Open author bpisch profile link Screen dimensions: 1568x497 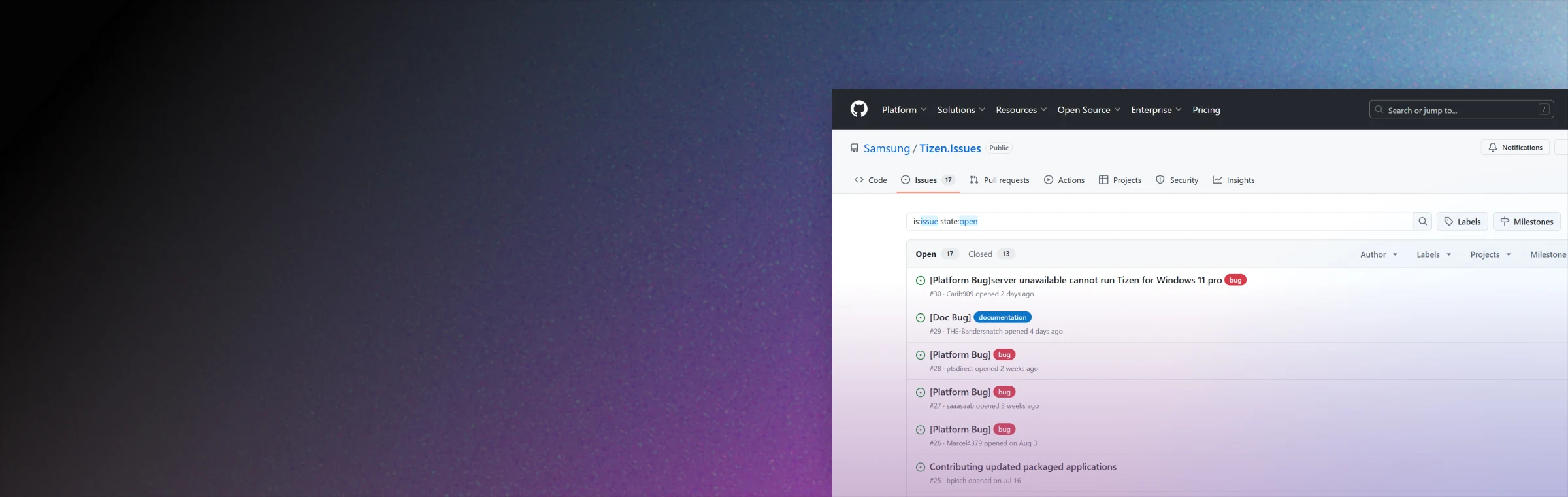956,481
